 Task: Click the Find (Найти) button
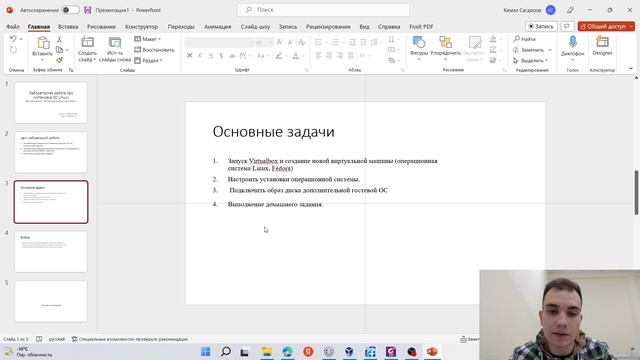[524, 39]
